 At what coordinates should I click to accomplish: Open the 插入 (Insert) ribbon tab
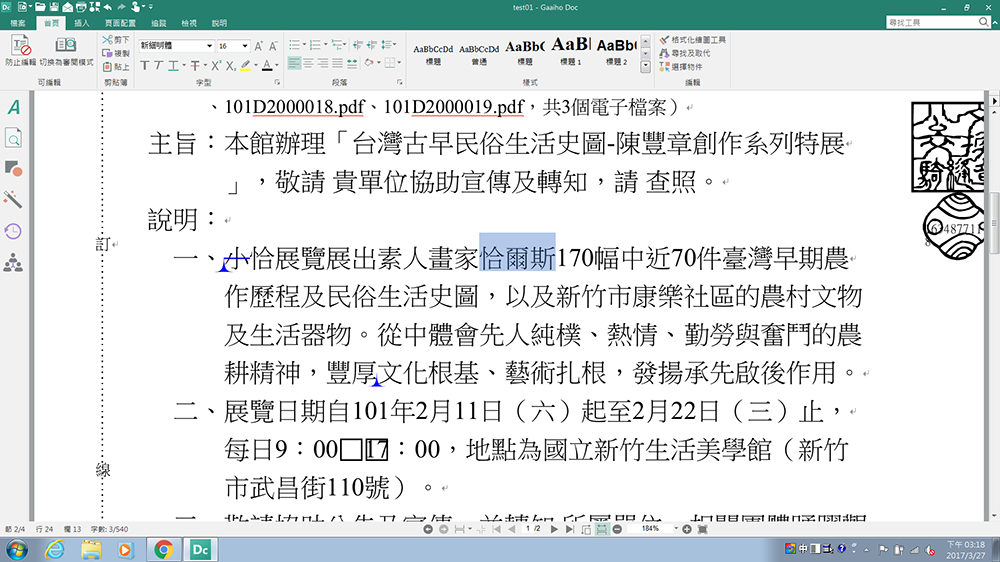coord(82,22)
